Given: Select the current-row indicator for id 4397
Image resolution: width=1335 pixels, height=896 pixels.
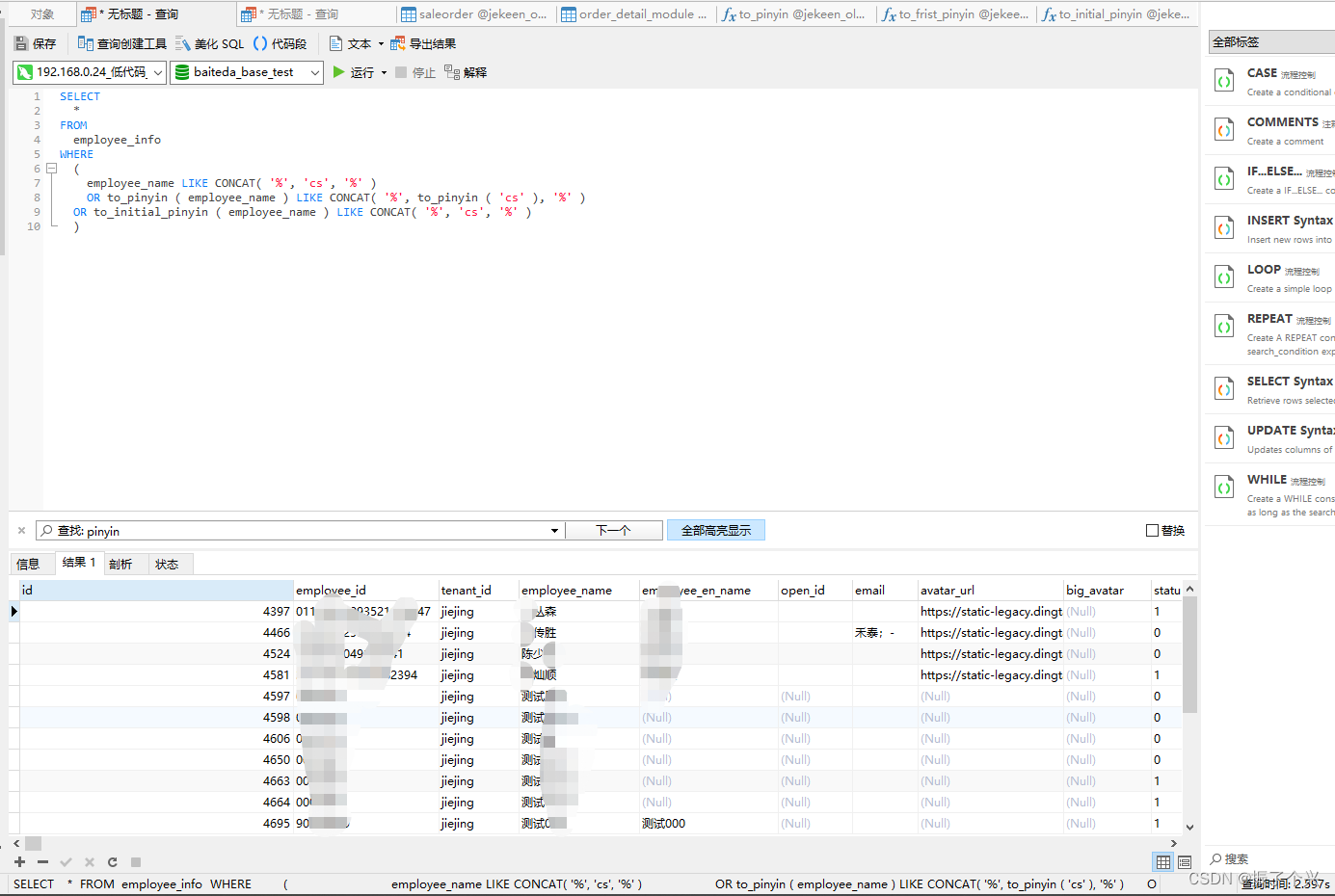Looking at the screenshot, I should point(14,612).
